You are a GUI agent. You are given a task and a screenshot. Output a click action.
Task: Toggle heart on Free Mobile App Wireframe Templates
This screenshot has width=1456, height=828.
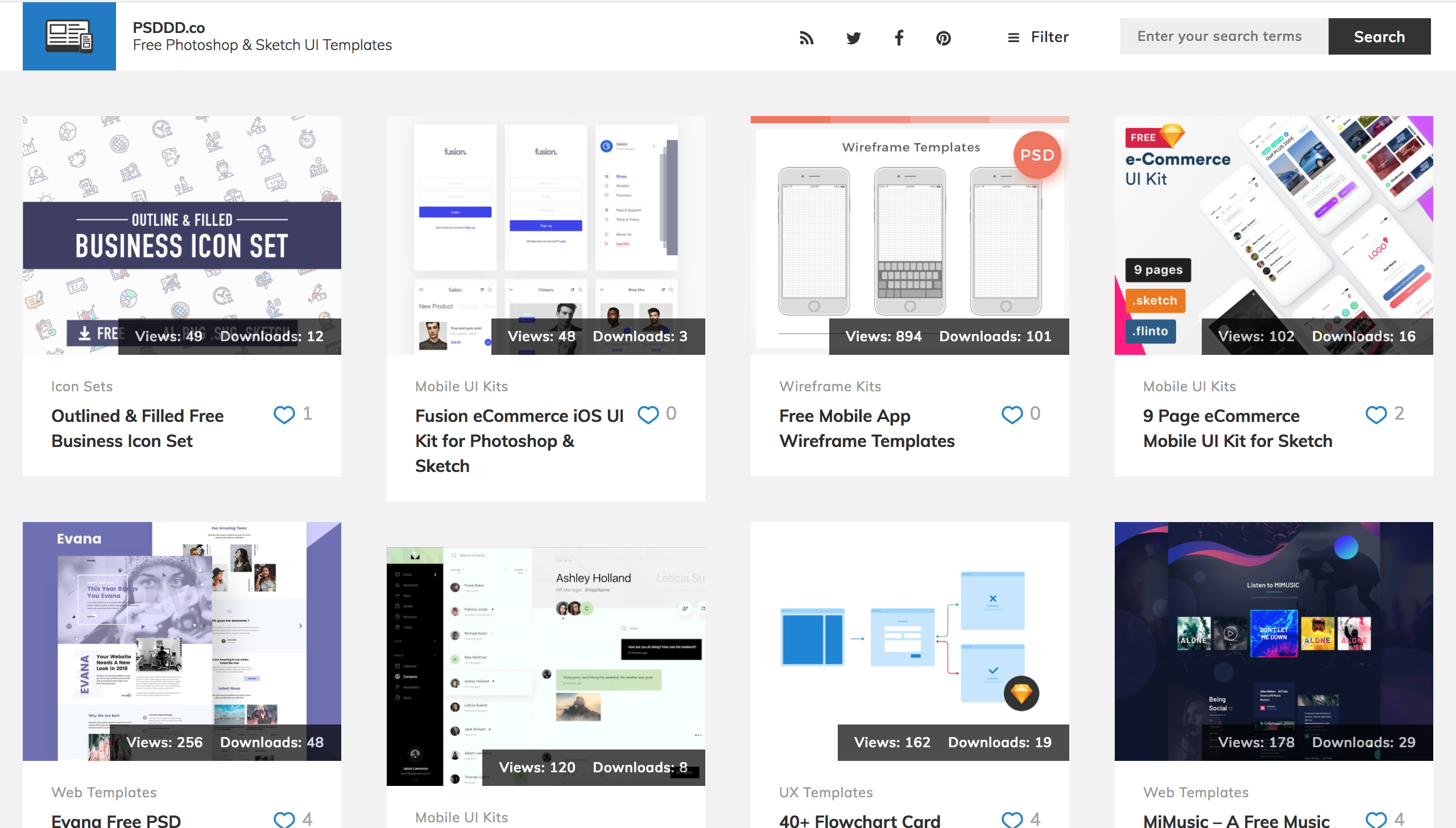[1012, 415]
